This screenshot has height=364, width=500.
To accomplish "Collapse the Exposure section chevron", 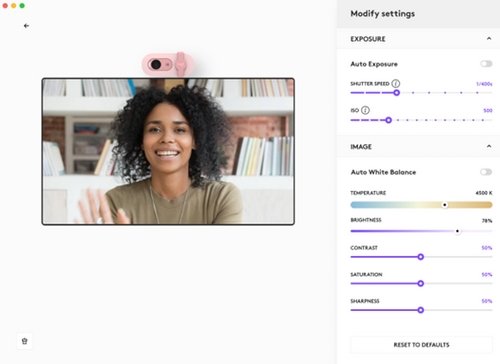I will [x=489, y=38].
